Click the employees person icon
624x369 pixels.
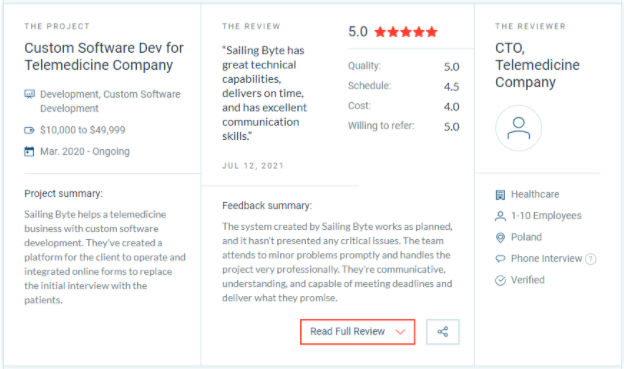pyautogui.click(x=500, y=216)
